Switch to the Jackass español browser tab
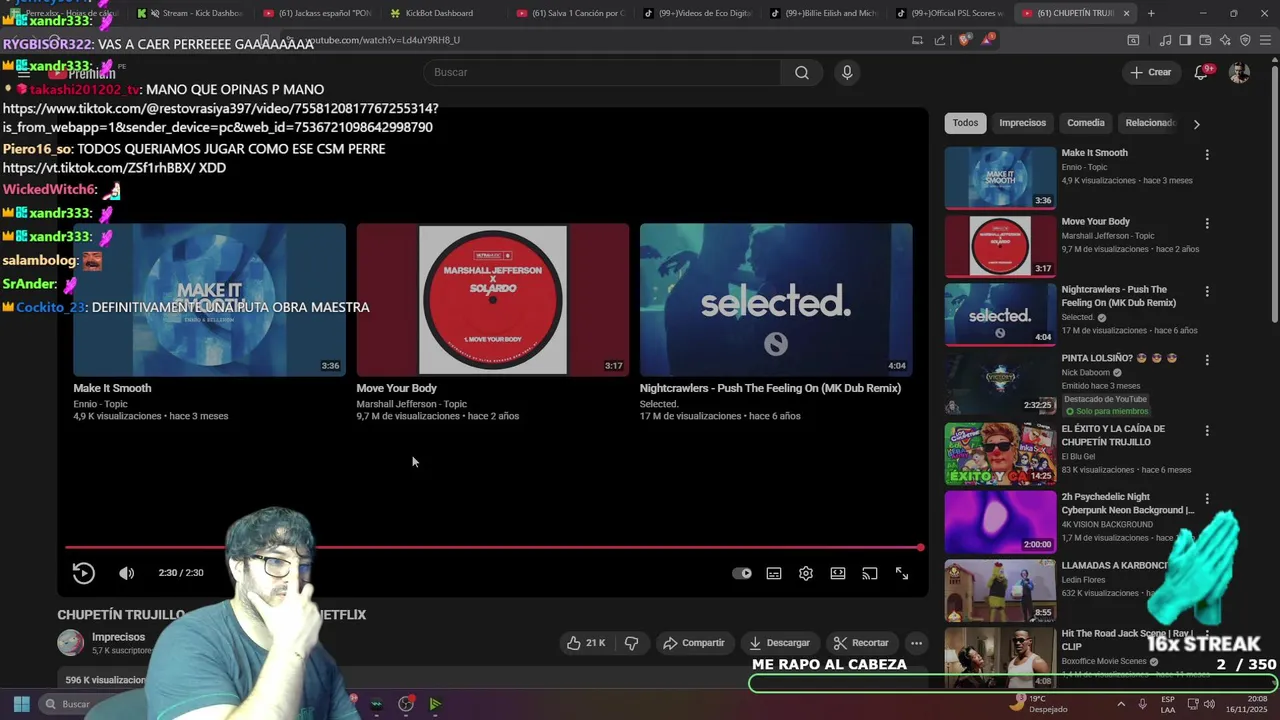The height and width of the screenshot is (720, 1280). click(318, 13)
